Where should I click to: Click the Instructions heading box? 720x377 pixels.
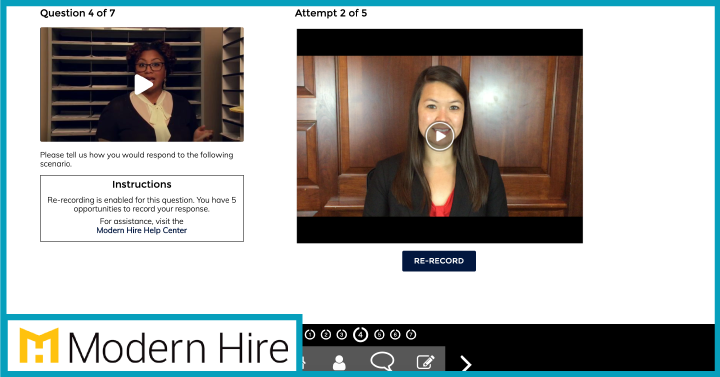142,208
